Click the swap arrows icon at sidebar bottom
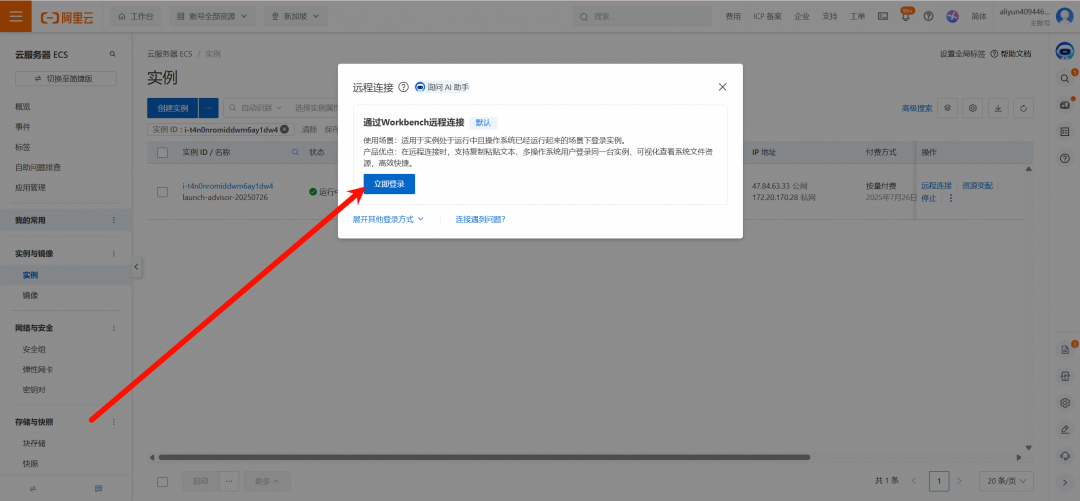The image size is (1080, 501). pos(32,489)
